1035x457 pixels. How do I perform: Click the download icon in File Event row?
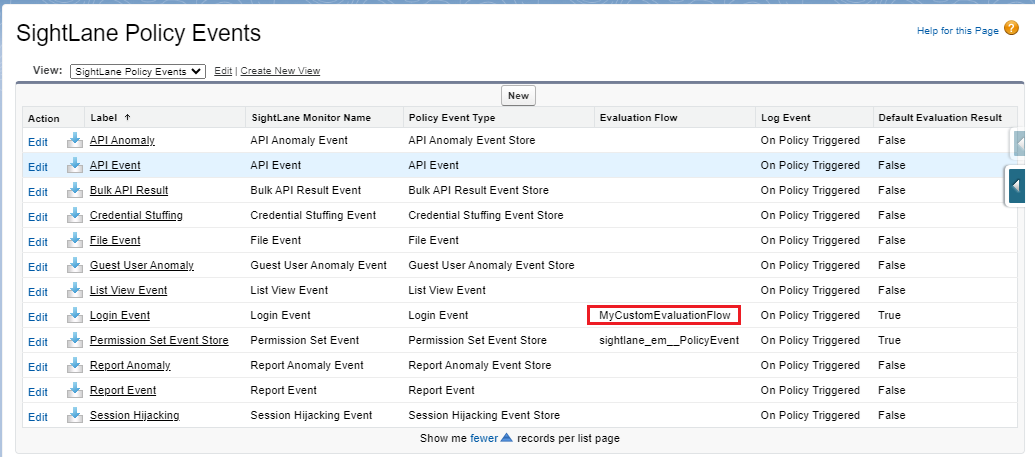(x=75, y=240)
